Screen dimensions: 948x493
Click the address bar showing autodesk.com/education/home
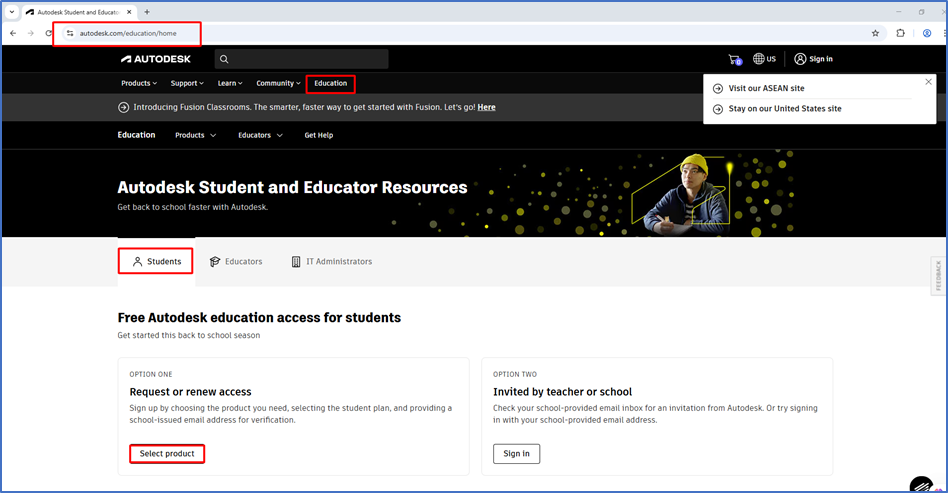point(130,33)
